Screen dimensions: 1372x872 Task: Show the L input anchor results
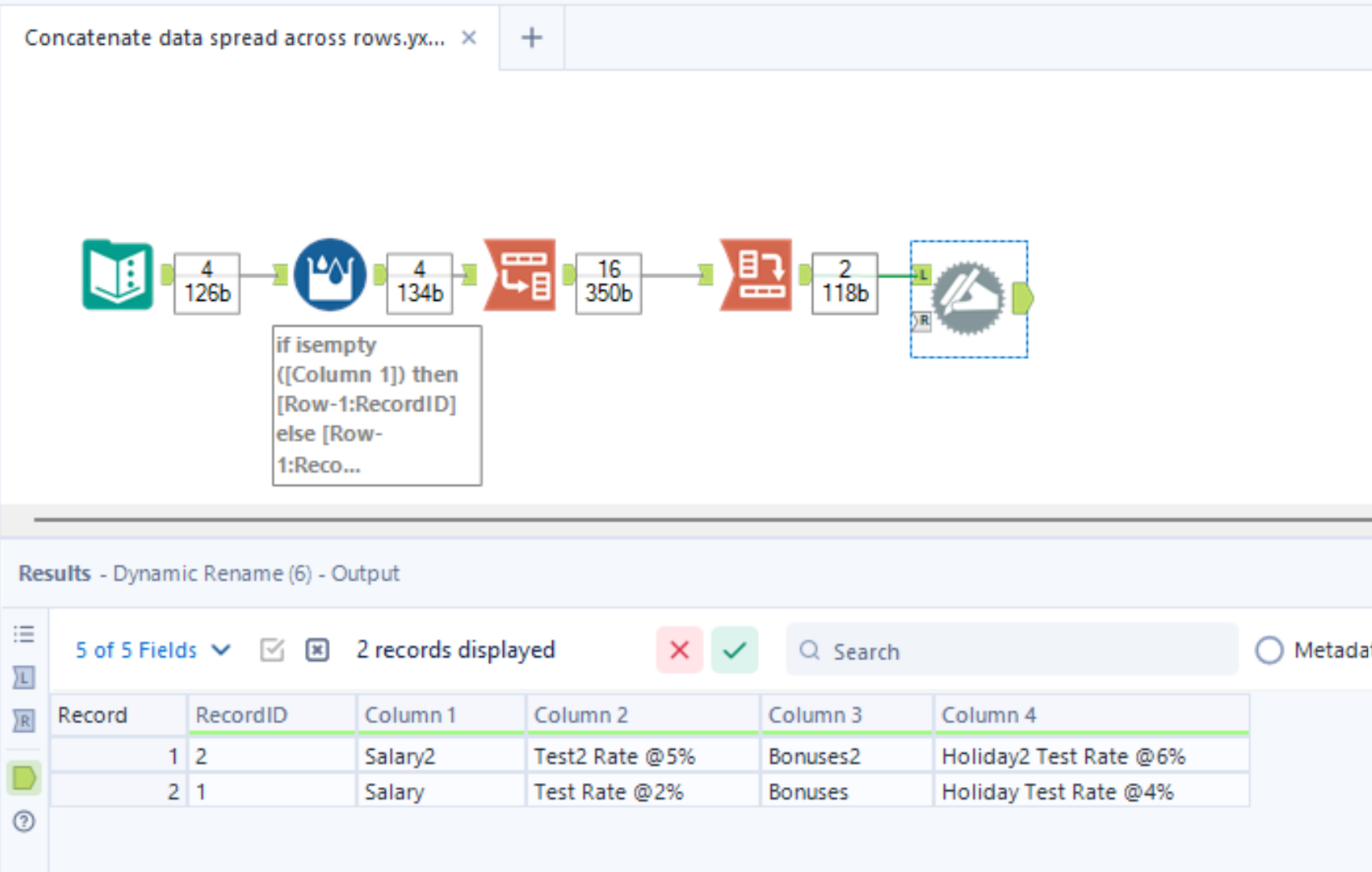[24, 677]
